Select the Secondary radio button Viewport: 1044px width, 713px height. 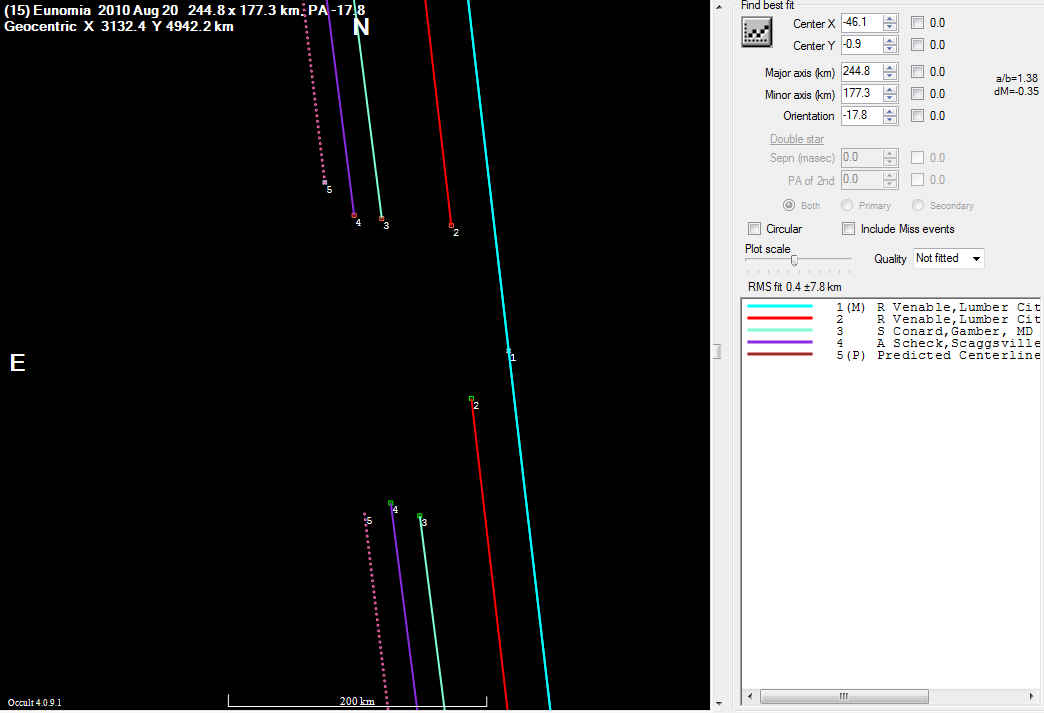tap(918, 205)
